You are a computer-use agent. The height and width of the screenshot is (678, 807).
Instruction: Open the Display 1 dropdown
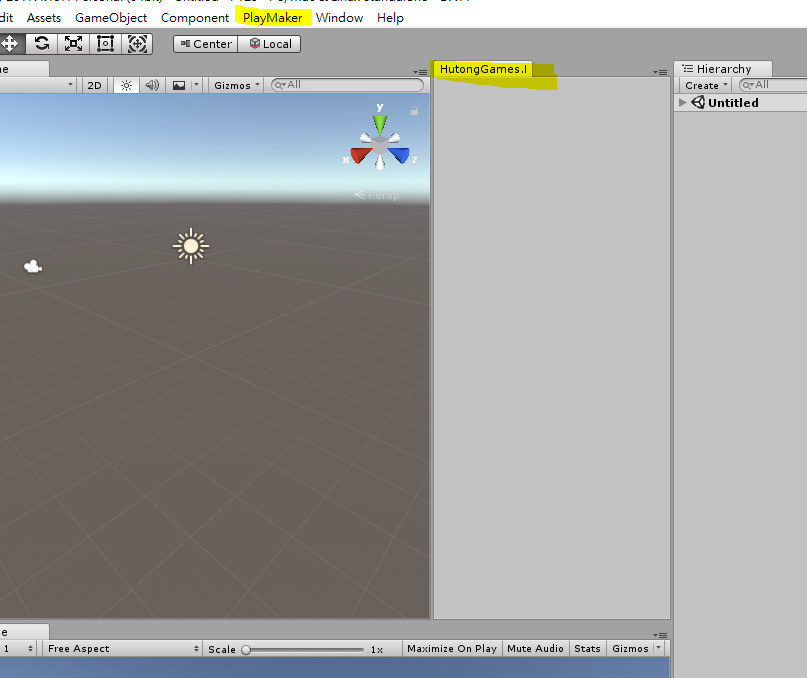pyautogui.click(x=18, y=649)
